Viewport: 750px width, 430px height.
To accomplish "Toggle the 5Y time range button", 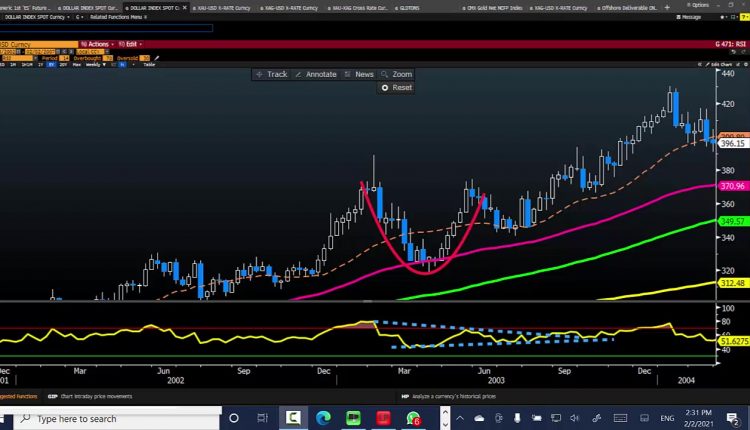I will (x=51, y=65).
